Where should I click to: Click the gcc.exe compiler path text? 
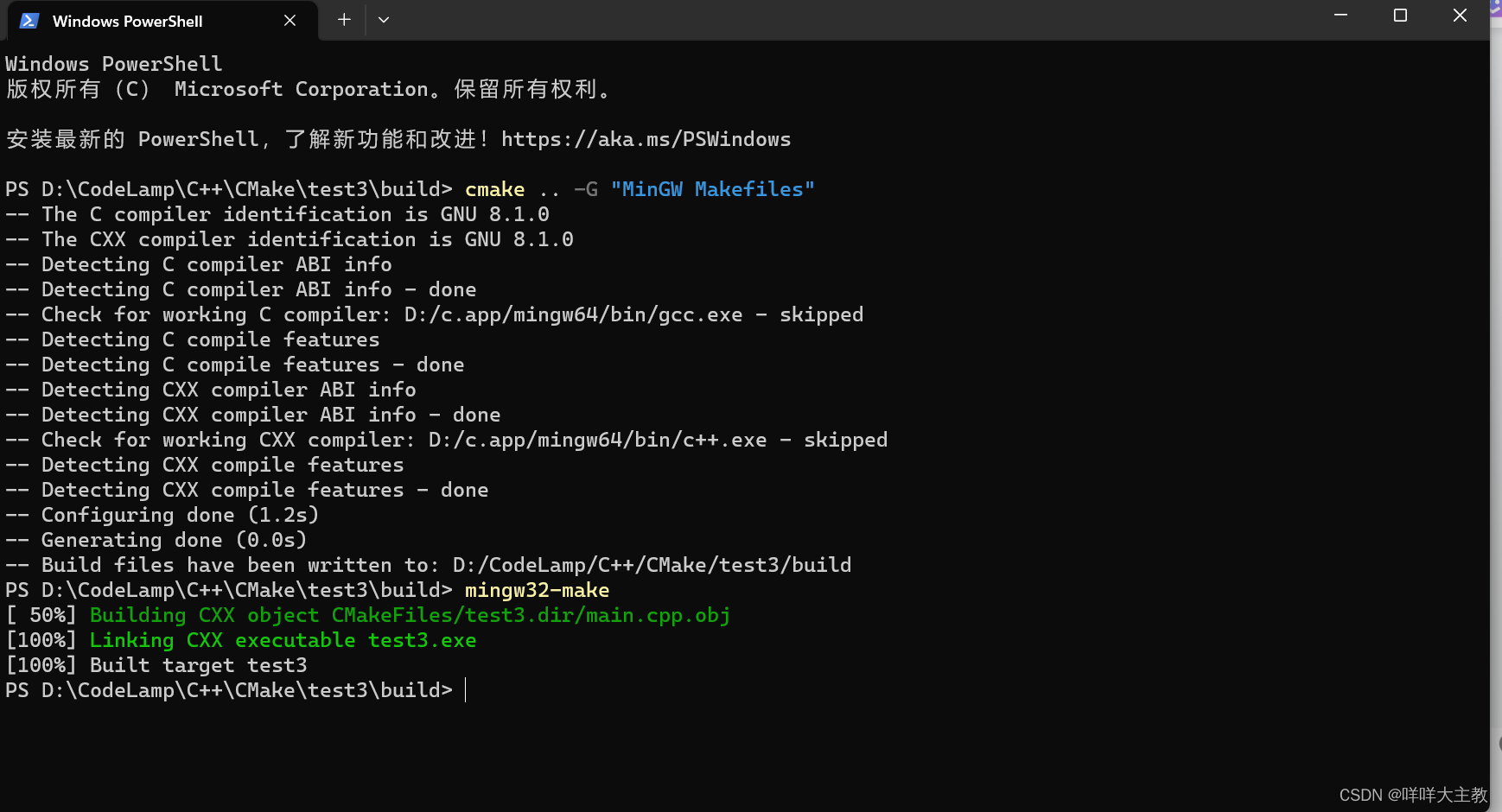pos(572,314)
